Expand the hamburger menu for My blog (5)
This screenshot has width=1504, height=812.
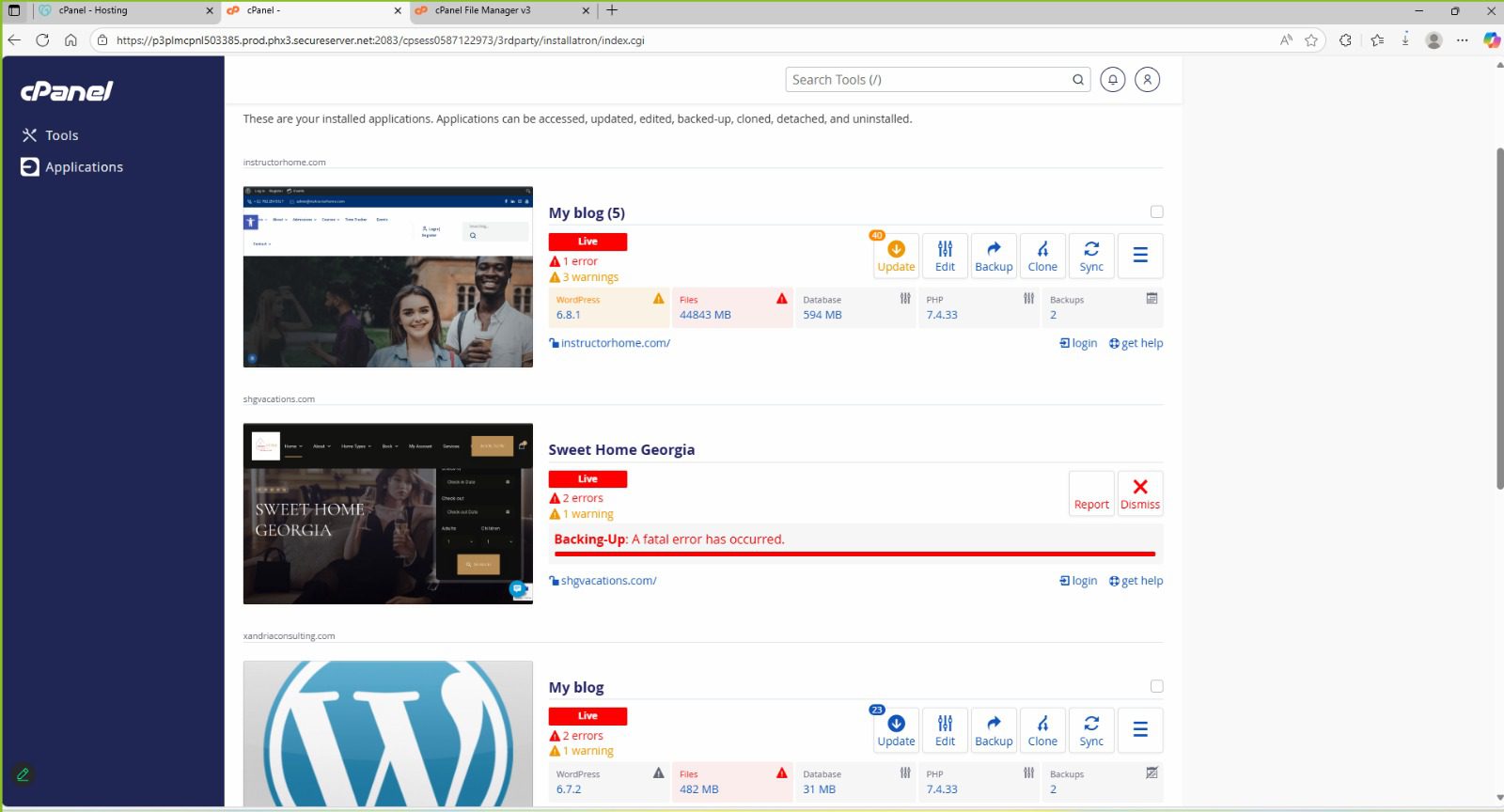pos(1140,256)
